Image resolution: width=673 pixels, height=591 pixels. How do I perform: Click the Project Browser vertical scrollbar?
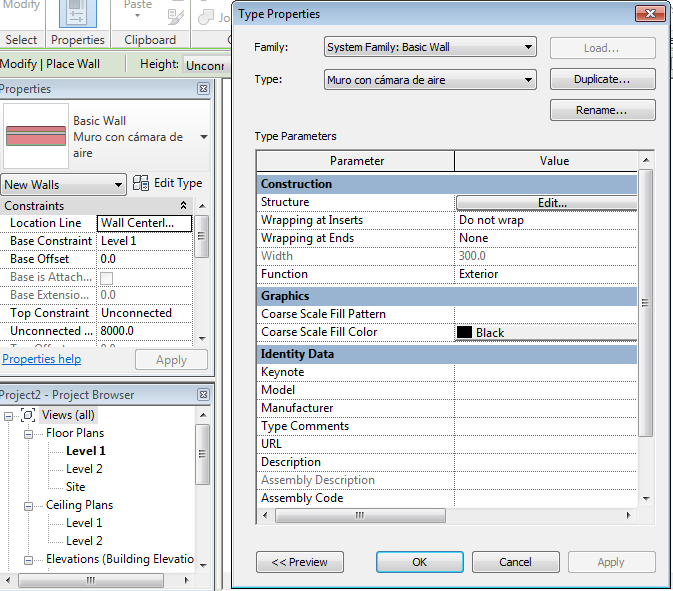pyautogui.click(x=203, y=454)
